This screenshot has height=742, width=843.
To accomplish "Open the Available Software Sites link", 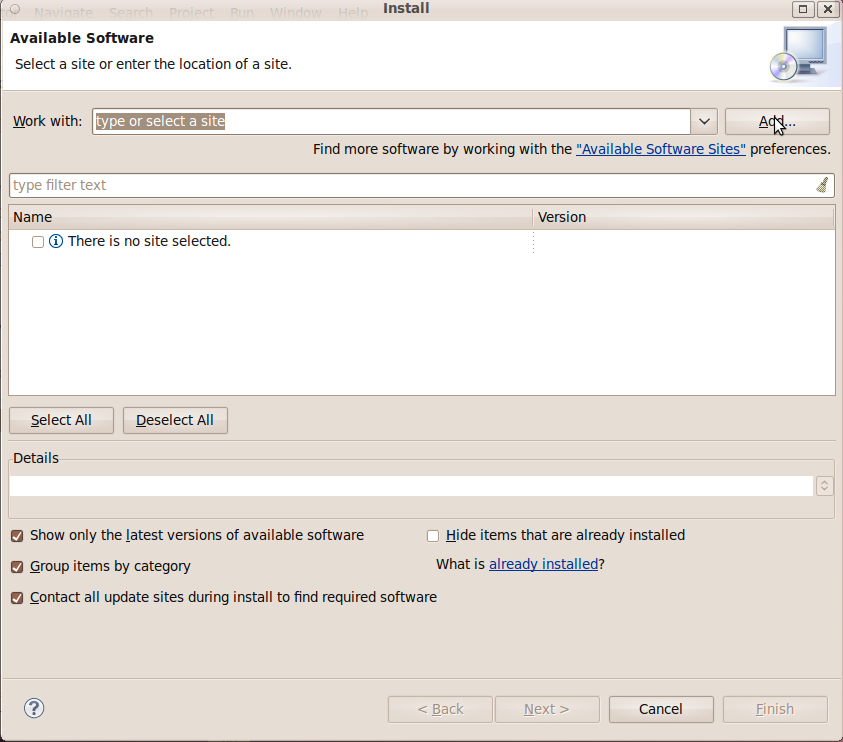I will (x=661, y=149).
